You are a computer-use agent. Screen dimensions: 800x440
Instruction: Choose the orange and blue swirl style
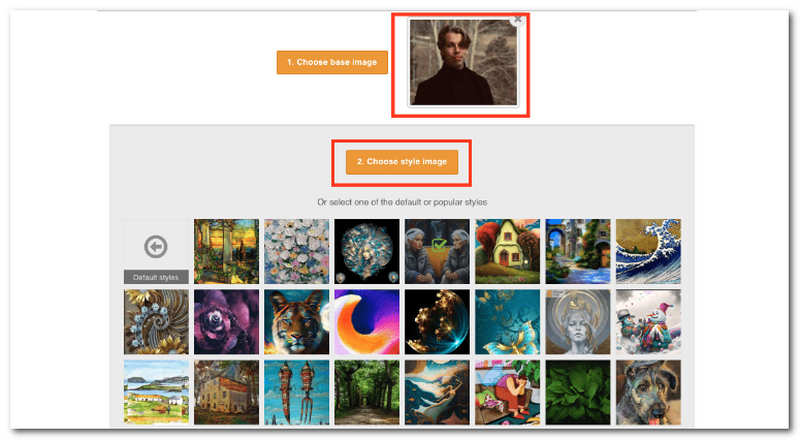point(367,322)
